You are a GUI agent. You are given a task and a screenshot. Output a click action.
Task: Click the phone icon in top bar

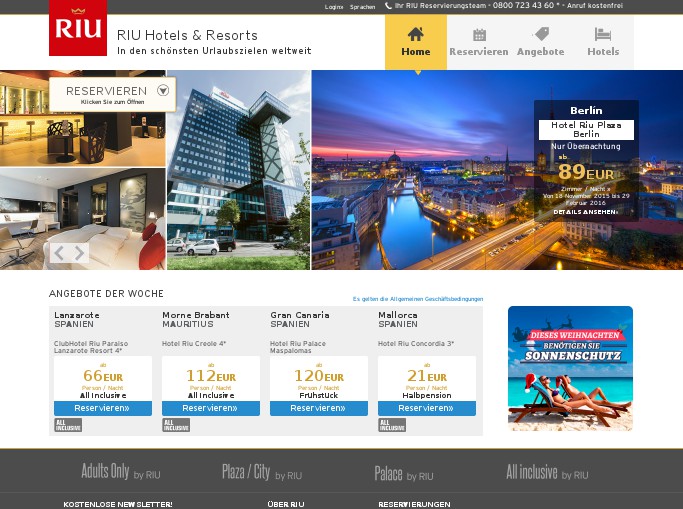389,6
